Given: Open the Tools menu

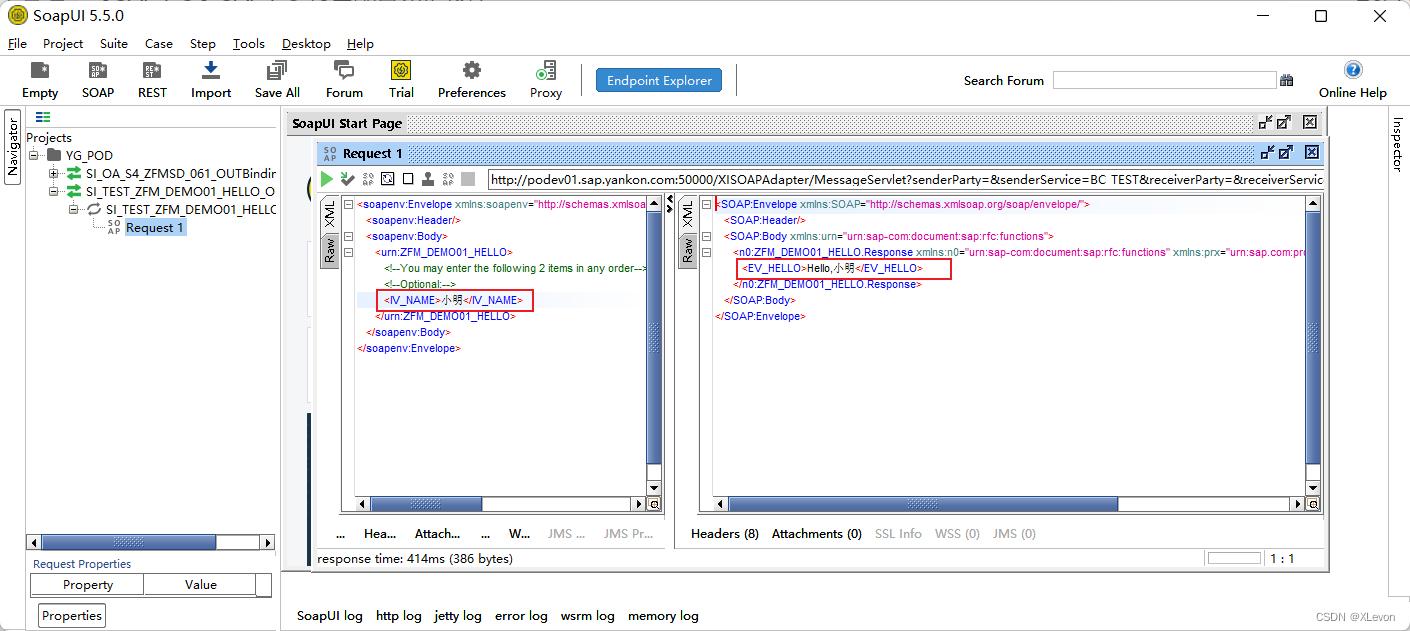Looking at the screenshot, I should click(249, 43).
